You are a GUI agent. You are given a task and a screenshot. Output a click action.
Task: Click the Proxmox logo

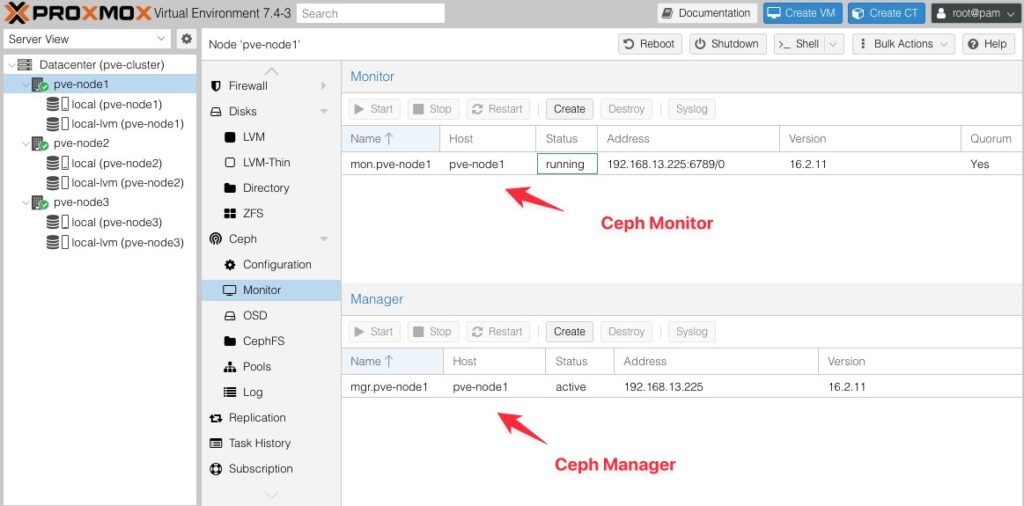click(78, 12)
